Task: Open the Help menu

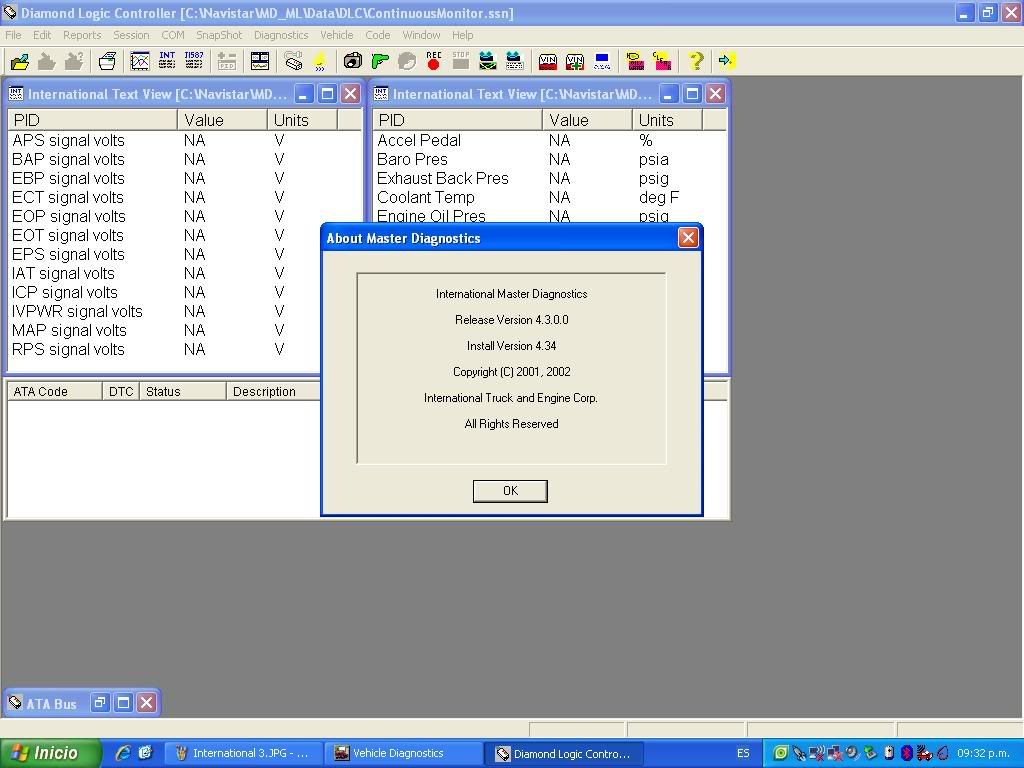Action: click(462, 35)
